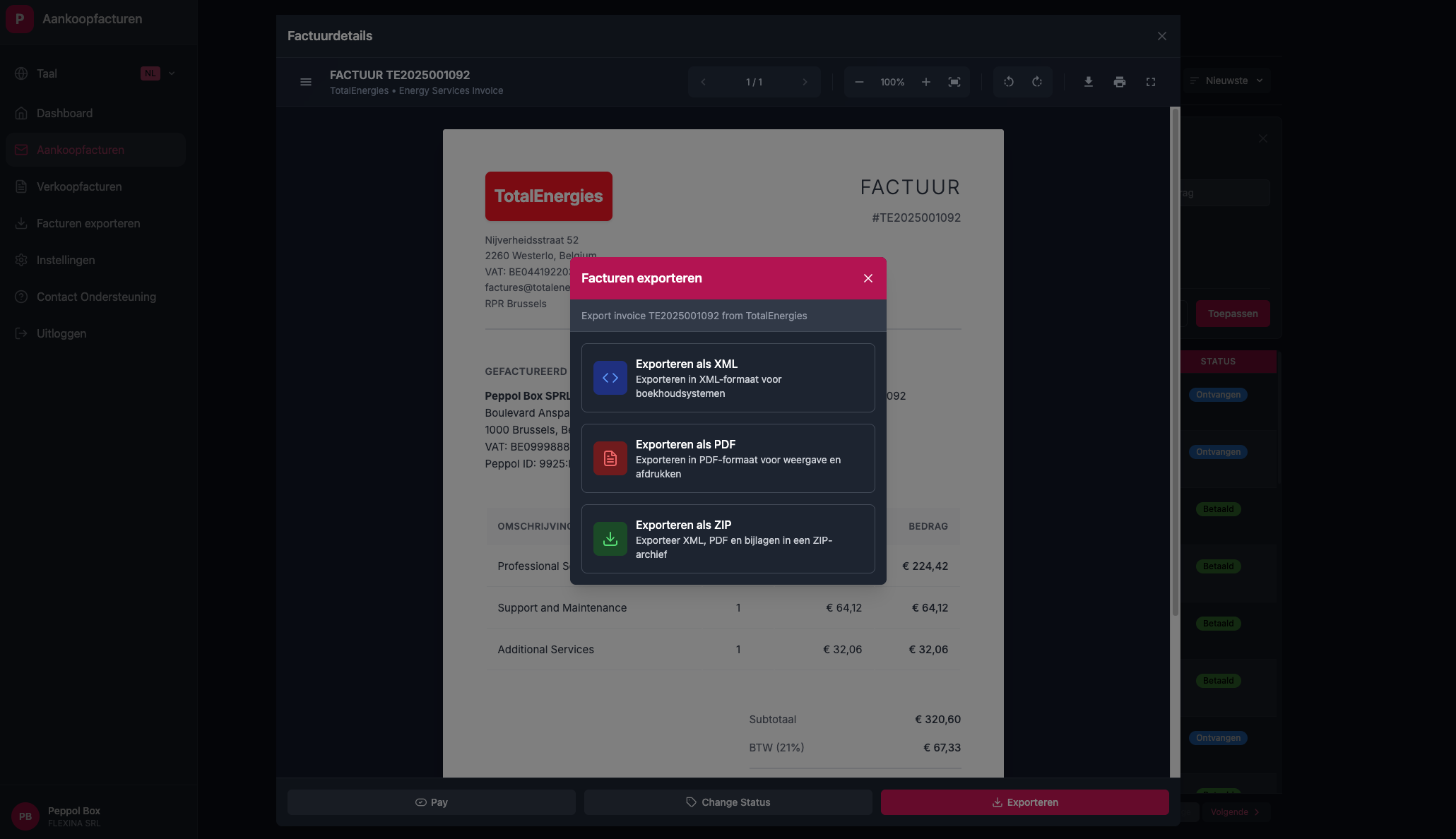Click the invoice number #TE2025001092

point(916,218)
